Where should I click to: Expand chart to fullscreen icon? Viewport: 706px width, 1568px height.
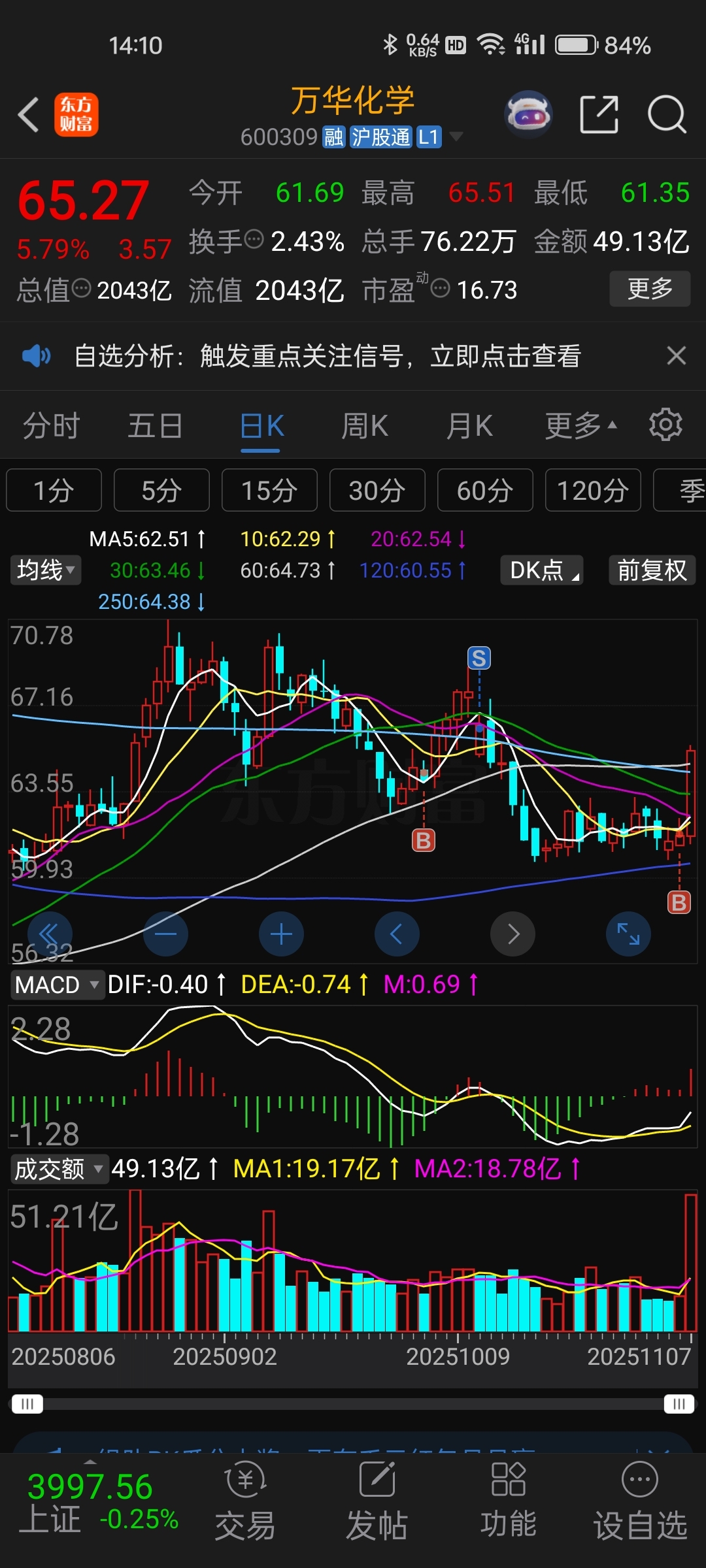(629, 934)
